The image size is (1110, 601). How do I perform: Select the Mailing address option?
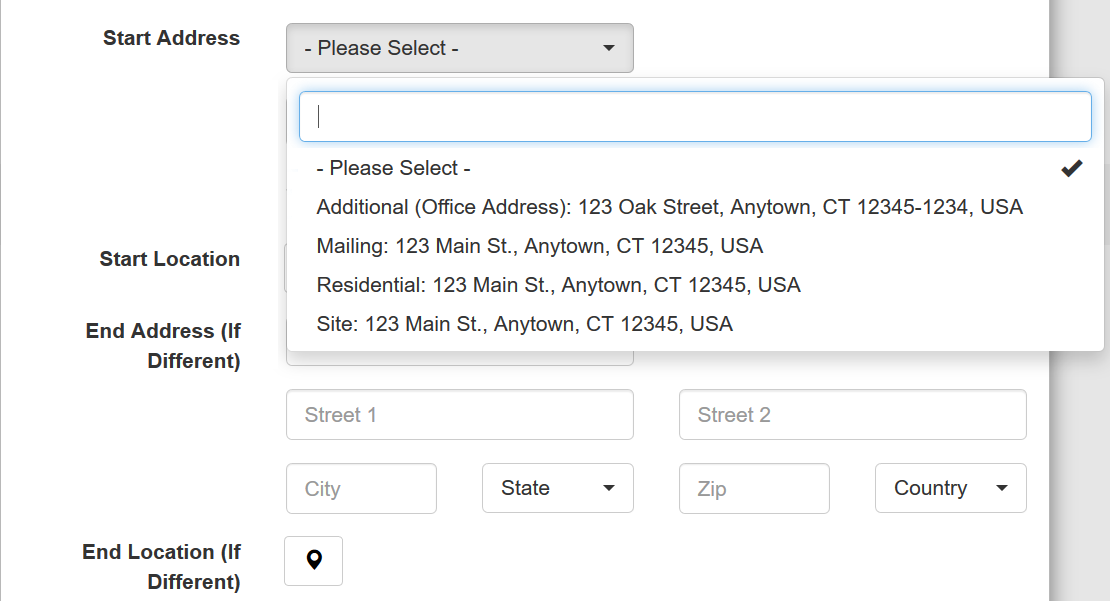pyautogui.click(x=539, y=246)
